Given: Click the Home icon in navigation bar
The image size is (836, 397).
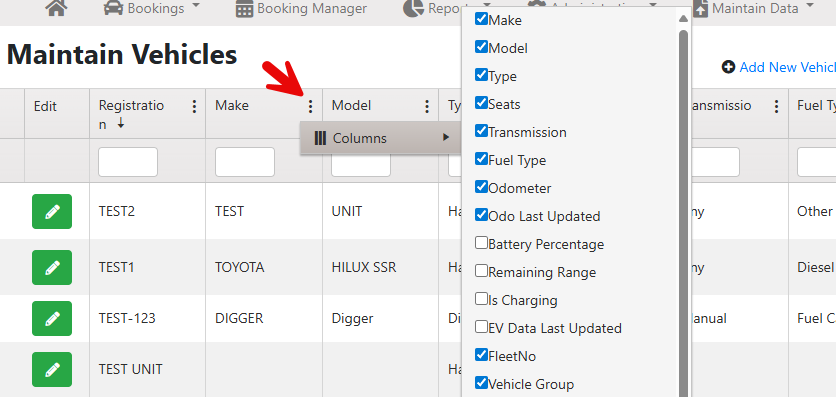Looking at the screenshot, I should coord(56,9).
